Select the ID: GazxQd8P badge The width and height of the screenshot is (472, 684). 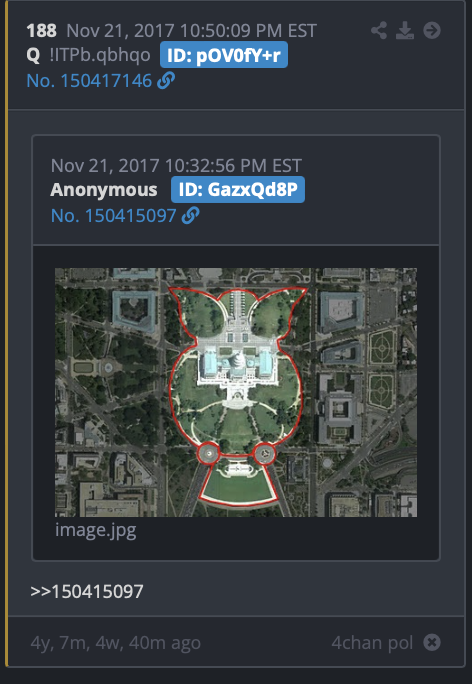(238, 190)
